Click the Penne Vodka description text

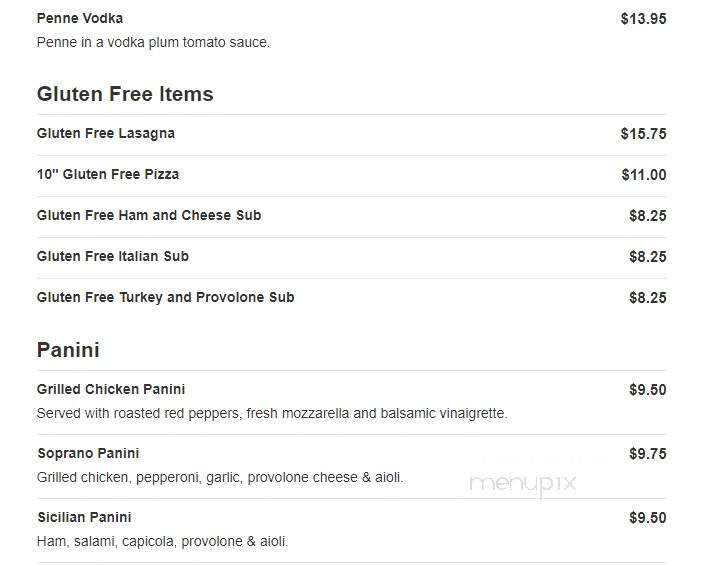point(153,42)
